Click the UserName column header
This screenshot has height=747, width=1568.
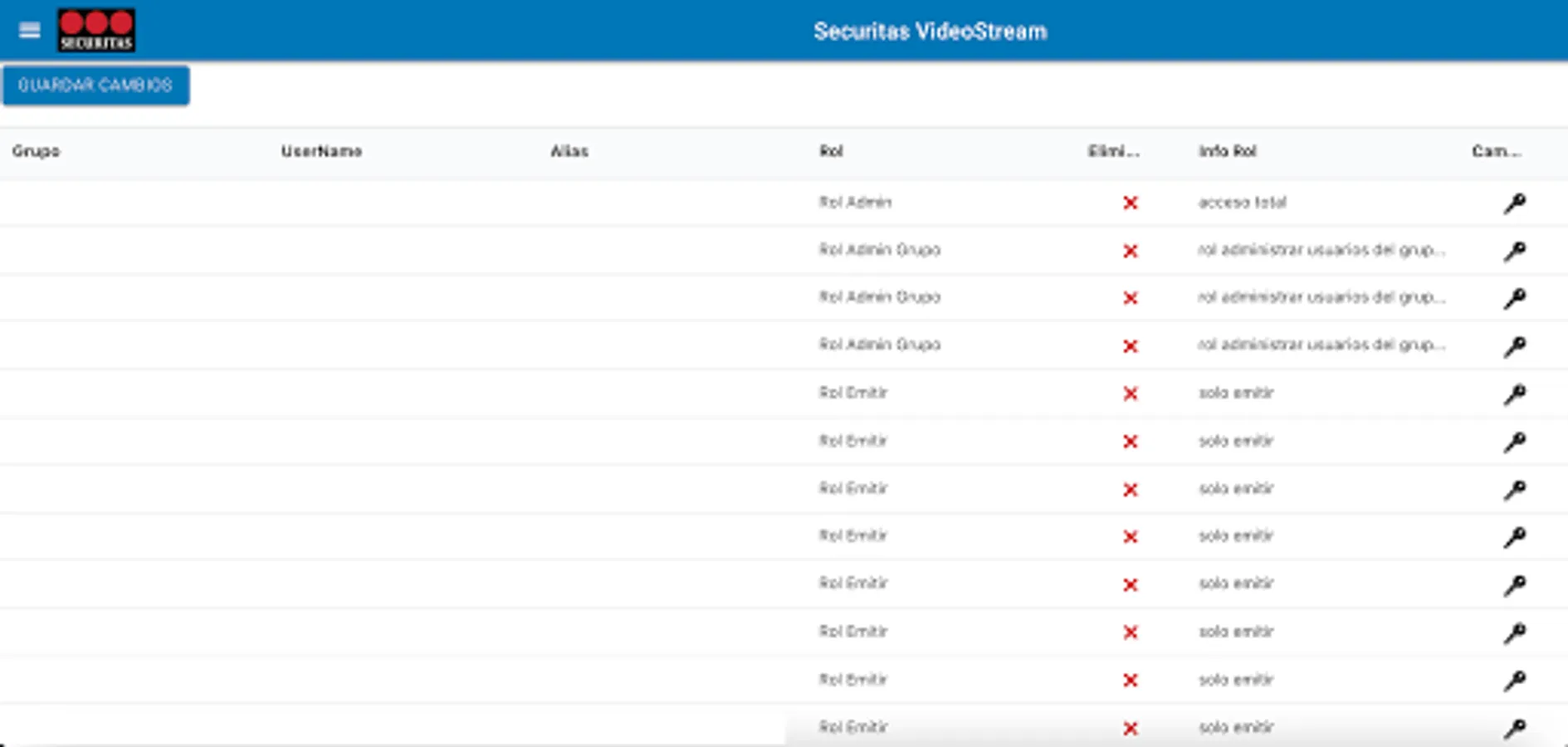click(x=321, y=151)
